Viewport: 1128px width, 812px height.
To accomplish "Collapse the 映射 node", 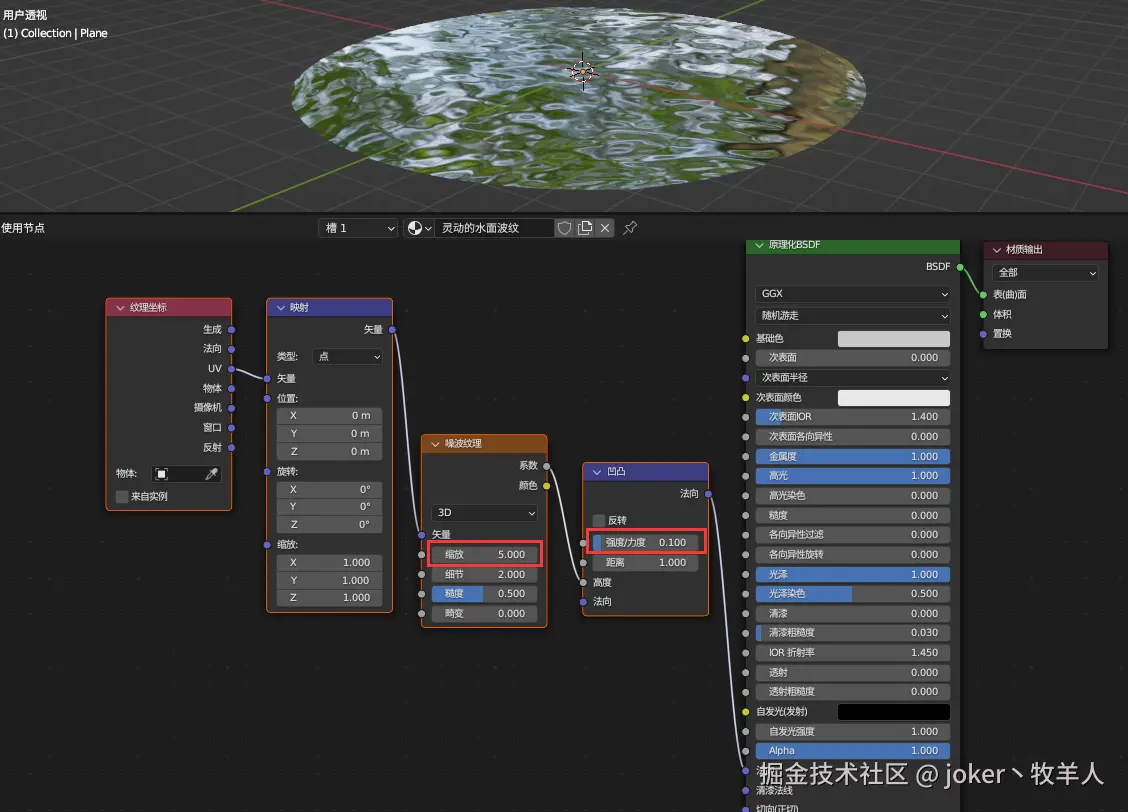I will pos(281,308).
